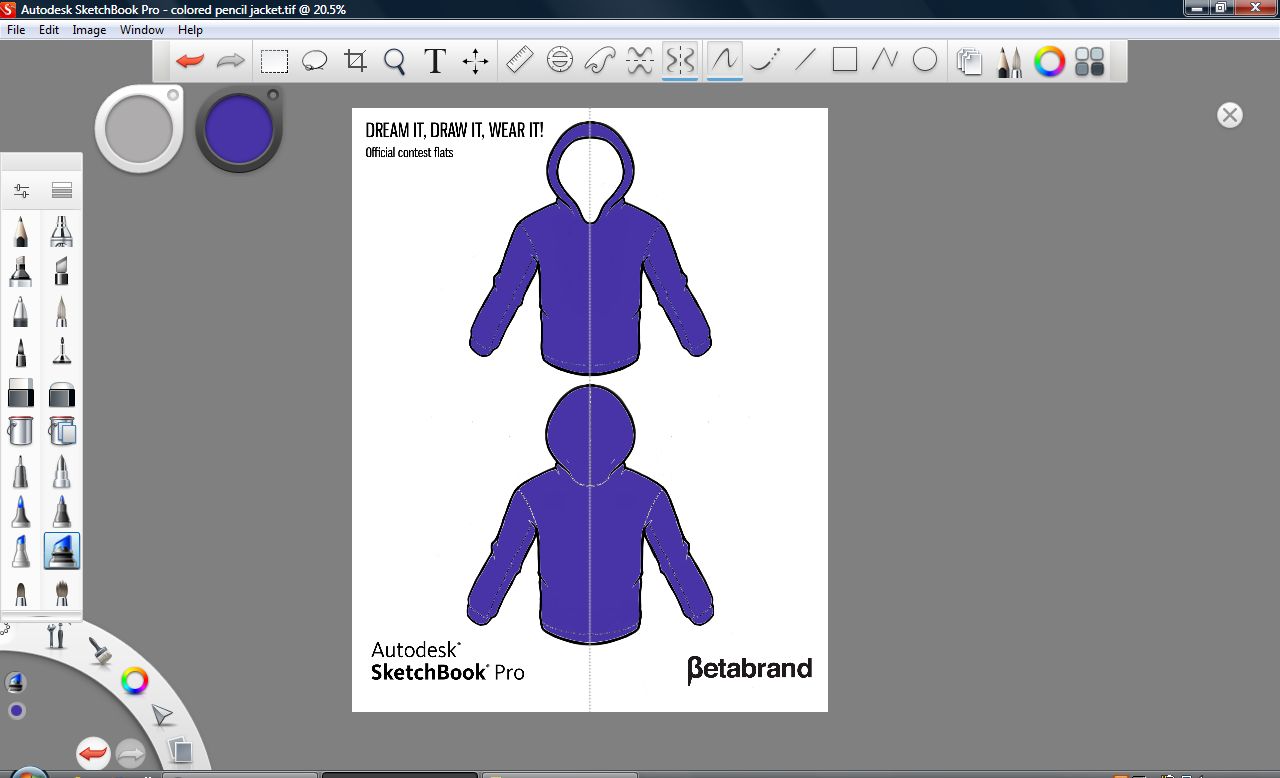Select the Flood Fill paint bucket
Viewport: 1280px width, 778px height.
pyautogui.click(x=21, y=431)
